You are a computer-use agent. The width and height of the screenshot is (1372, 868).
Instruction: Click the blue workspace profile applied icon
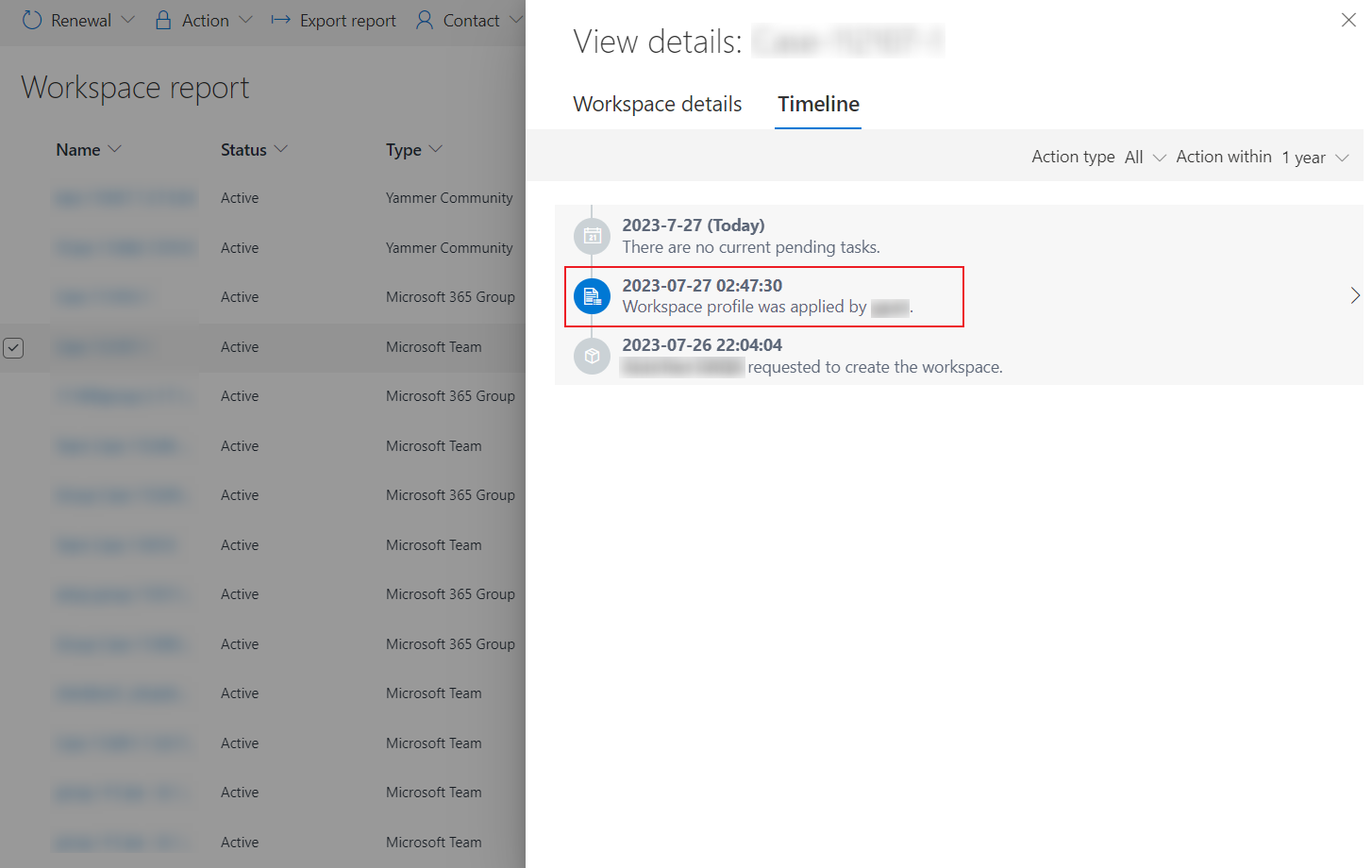[592, 296]
